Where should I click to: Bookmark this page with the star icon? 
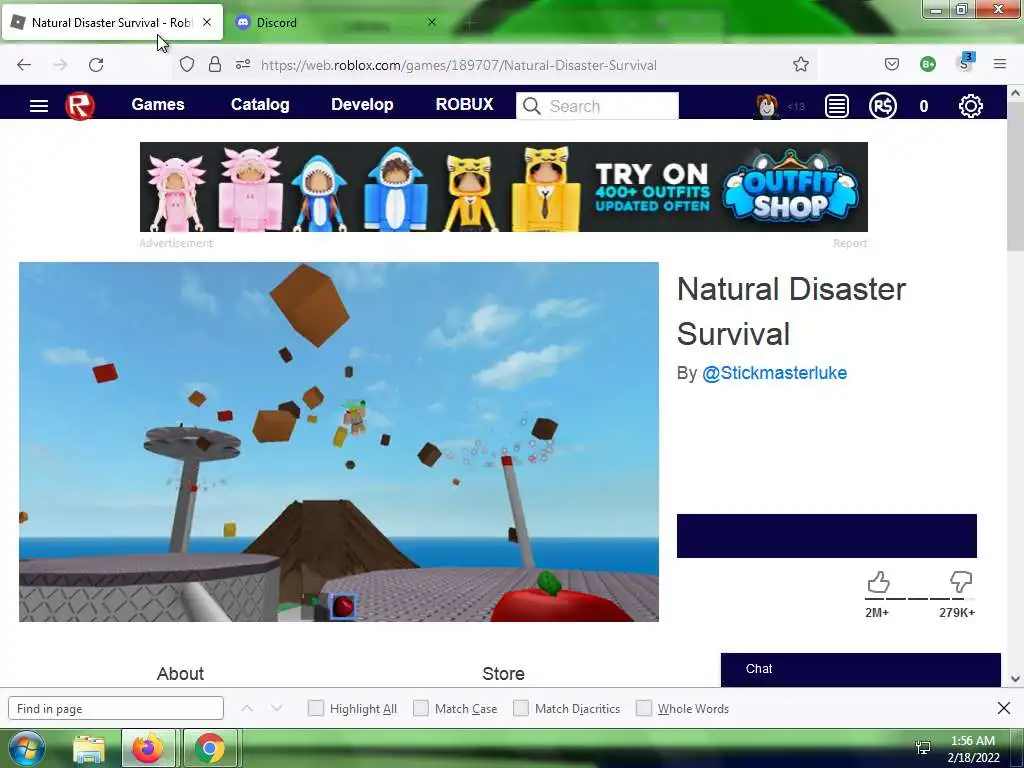click(x=801, y=64)
